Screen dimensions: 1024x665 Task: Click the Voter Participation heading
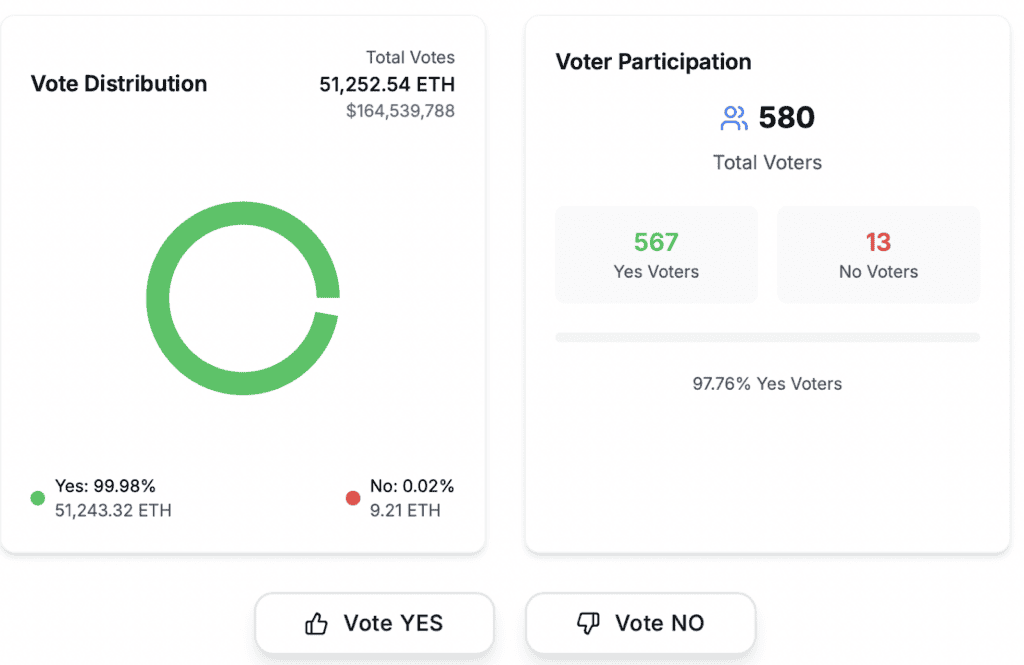[653, 62]
